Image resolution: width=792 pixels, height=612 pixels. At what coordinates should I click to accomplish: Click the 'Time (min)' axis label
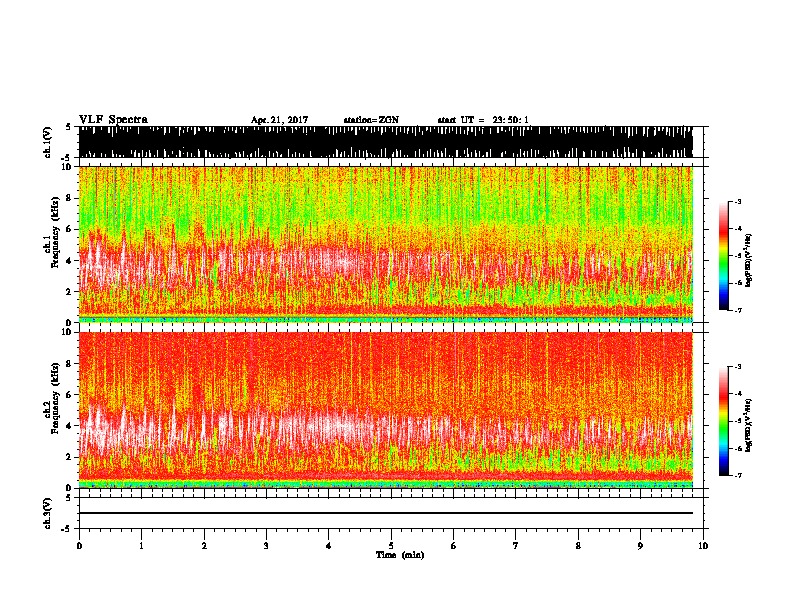tap(400, 555)
